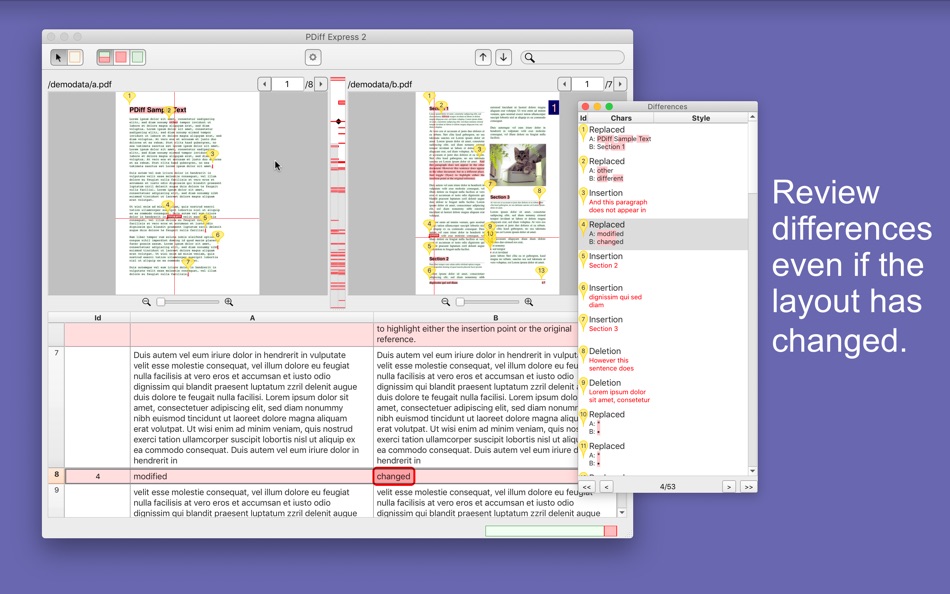Image resolution: width=950 pixels, height=594 pixels.
Task: Click marker 13 pin on b.pdf page
Action: (541, 272)
